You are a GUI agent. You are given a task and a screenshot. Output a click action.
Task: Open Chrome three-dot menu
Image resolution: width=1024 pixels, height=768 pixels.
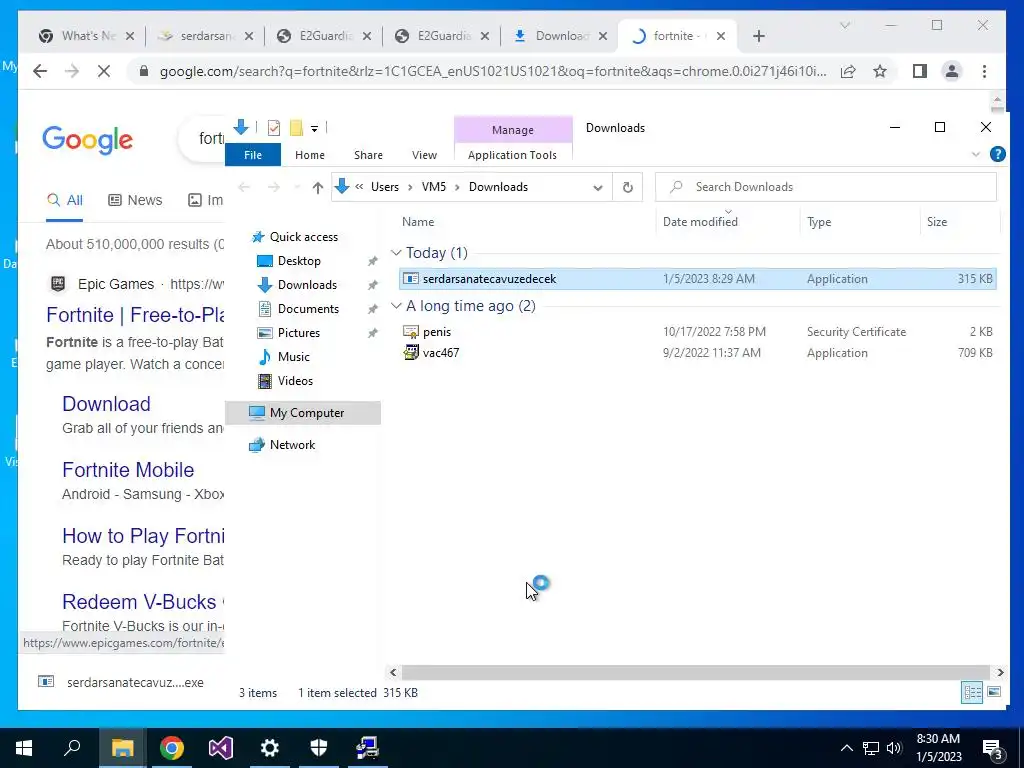[x=984, y=71]
